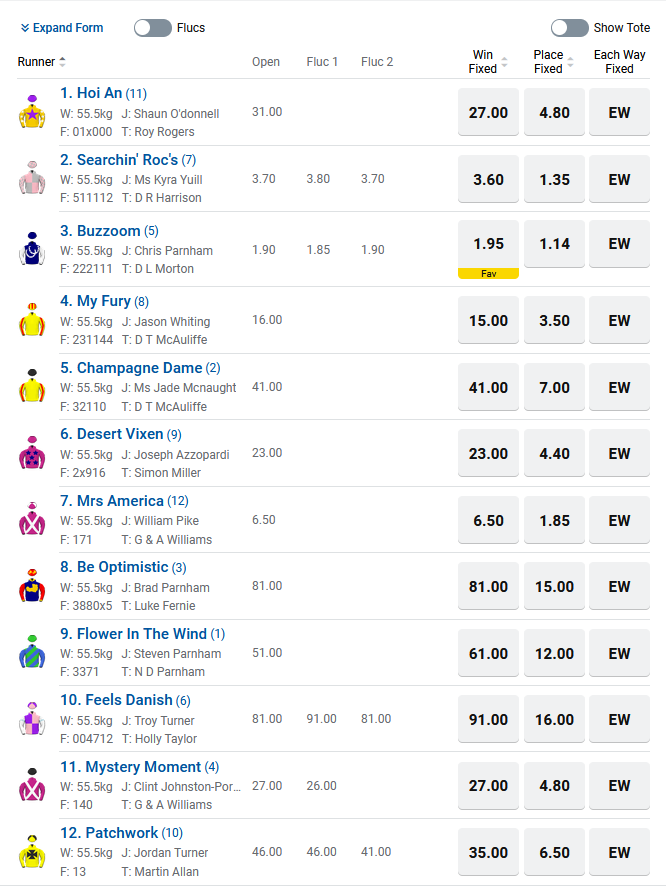
Task: Sort by Win Fixed odds arrows
Action: coord(505,62)
